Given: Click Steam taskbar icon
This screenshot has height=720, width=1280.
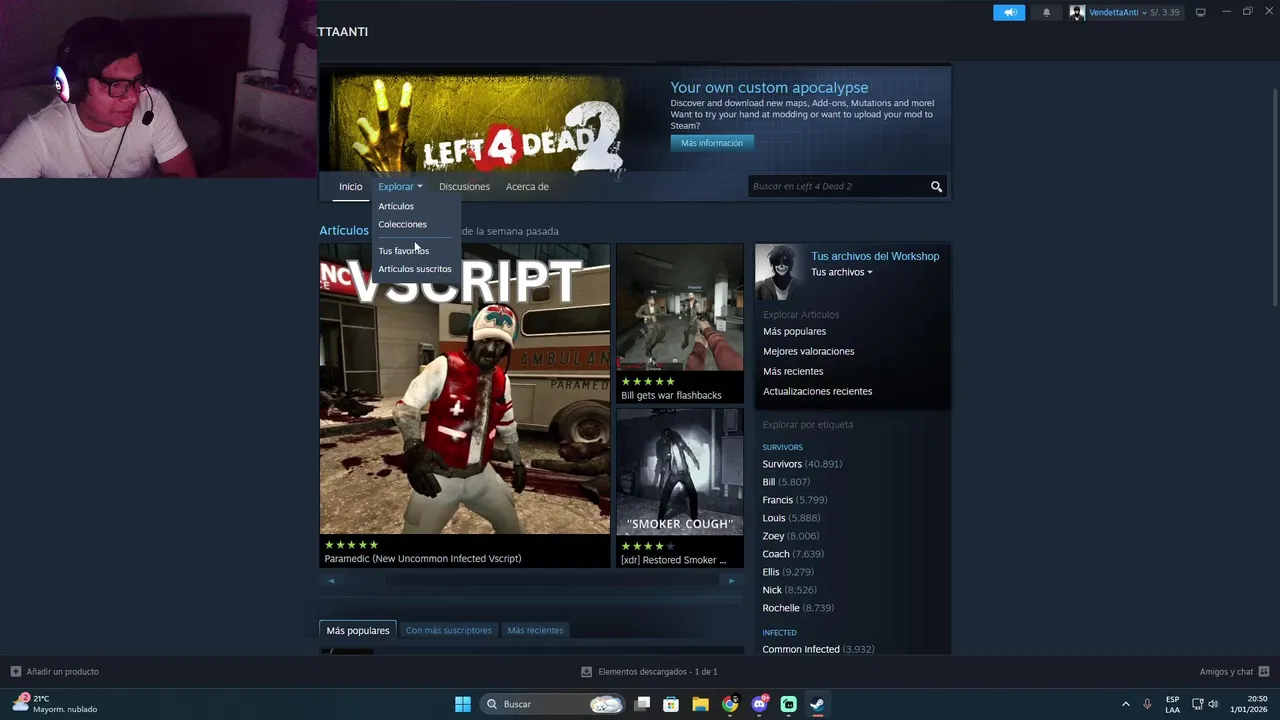Looking at the screenshot, I should pyautogui.click(x=817, y=704).
